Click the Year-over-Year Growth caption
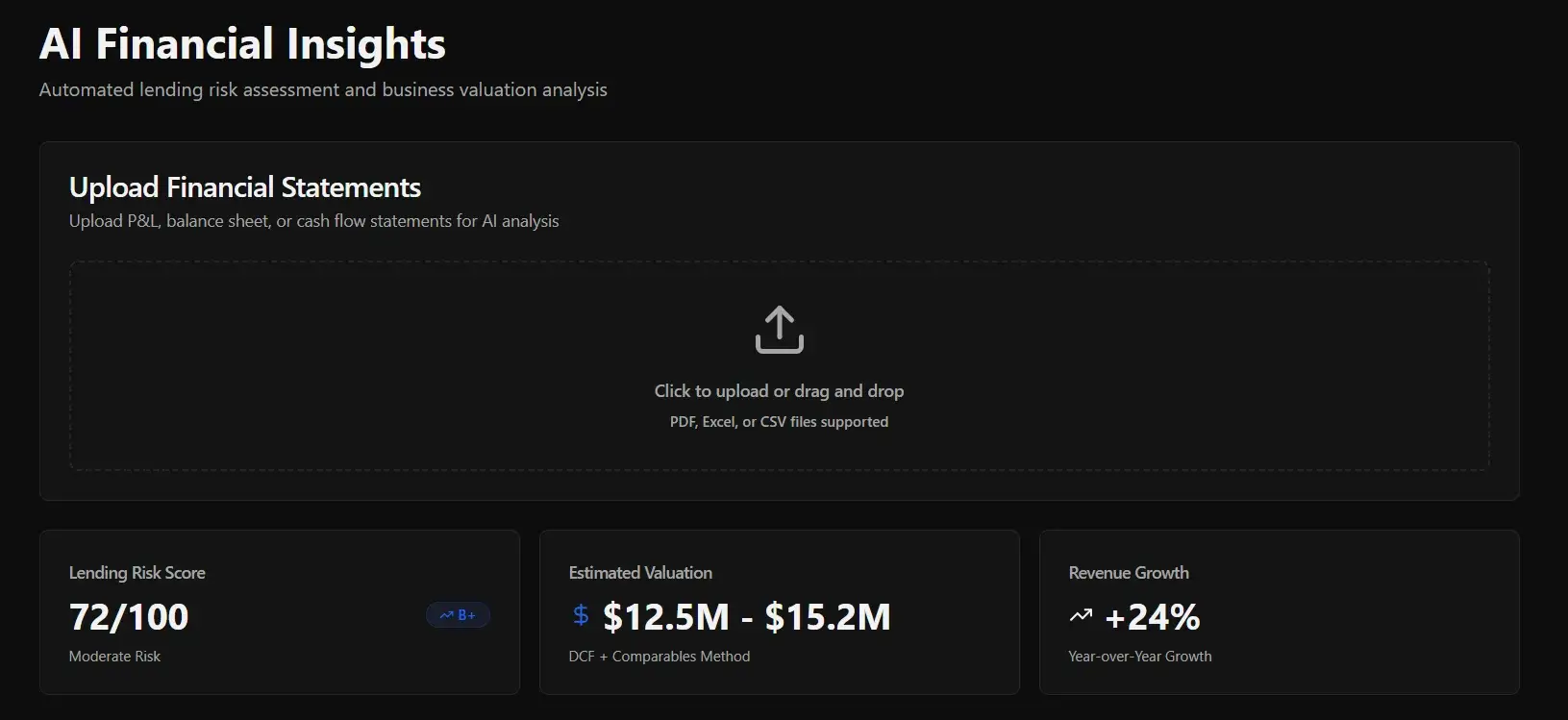 point(1140,657)
